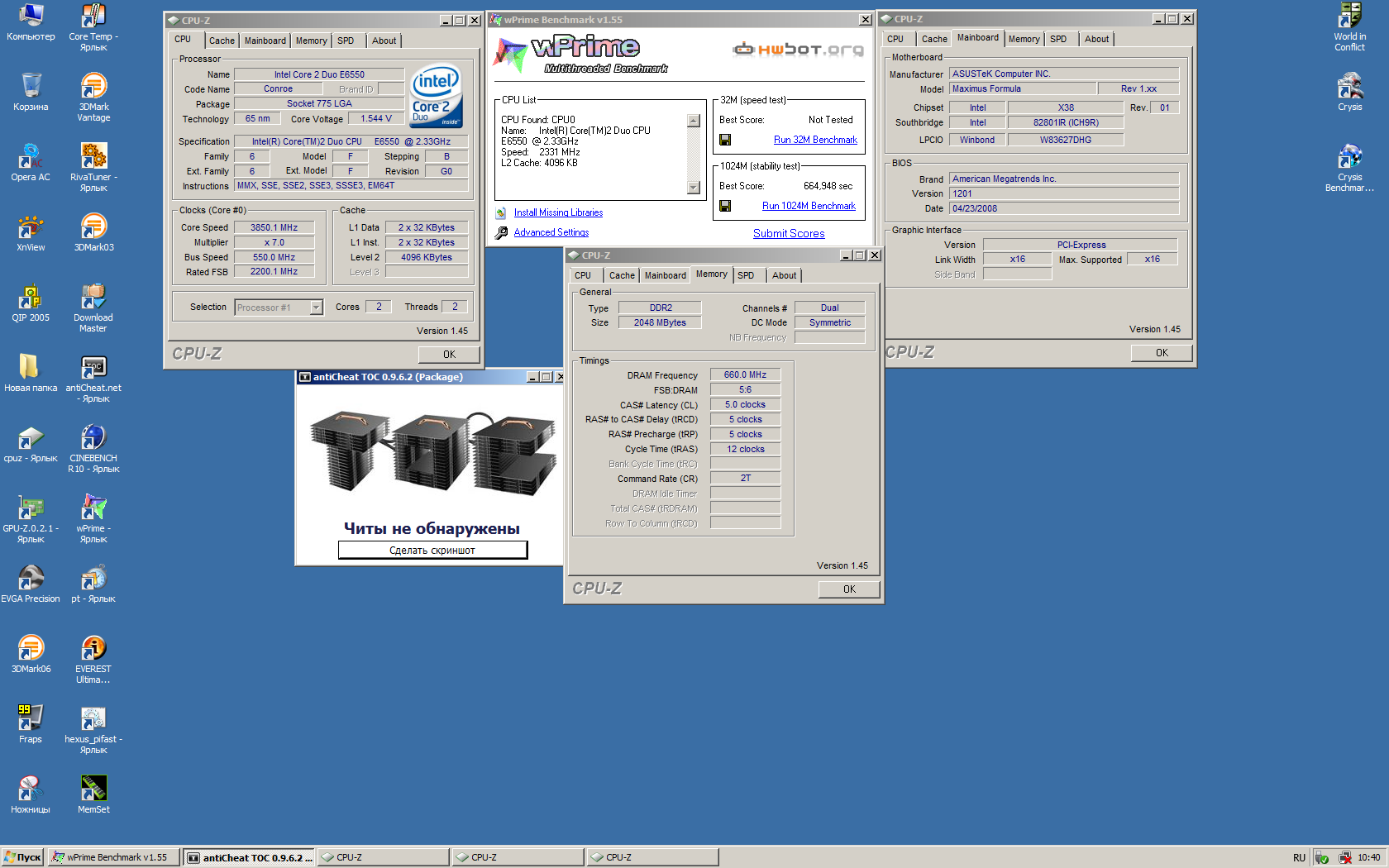
Task: Click the Maximus Formula model field
Action: (x=1024, y=88)
